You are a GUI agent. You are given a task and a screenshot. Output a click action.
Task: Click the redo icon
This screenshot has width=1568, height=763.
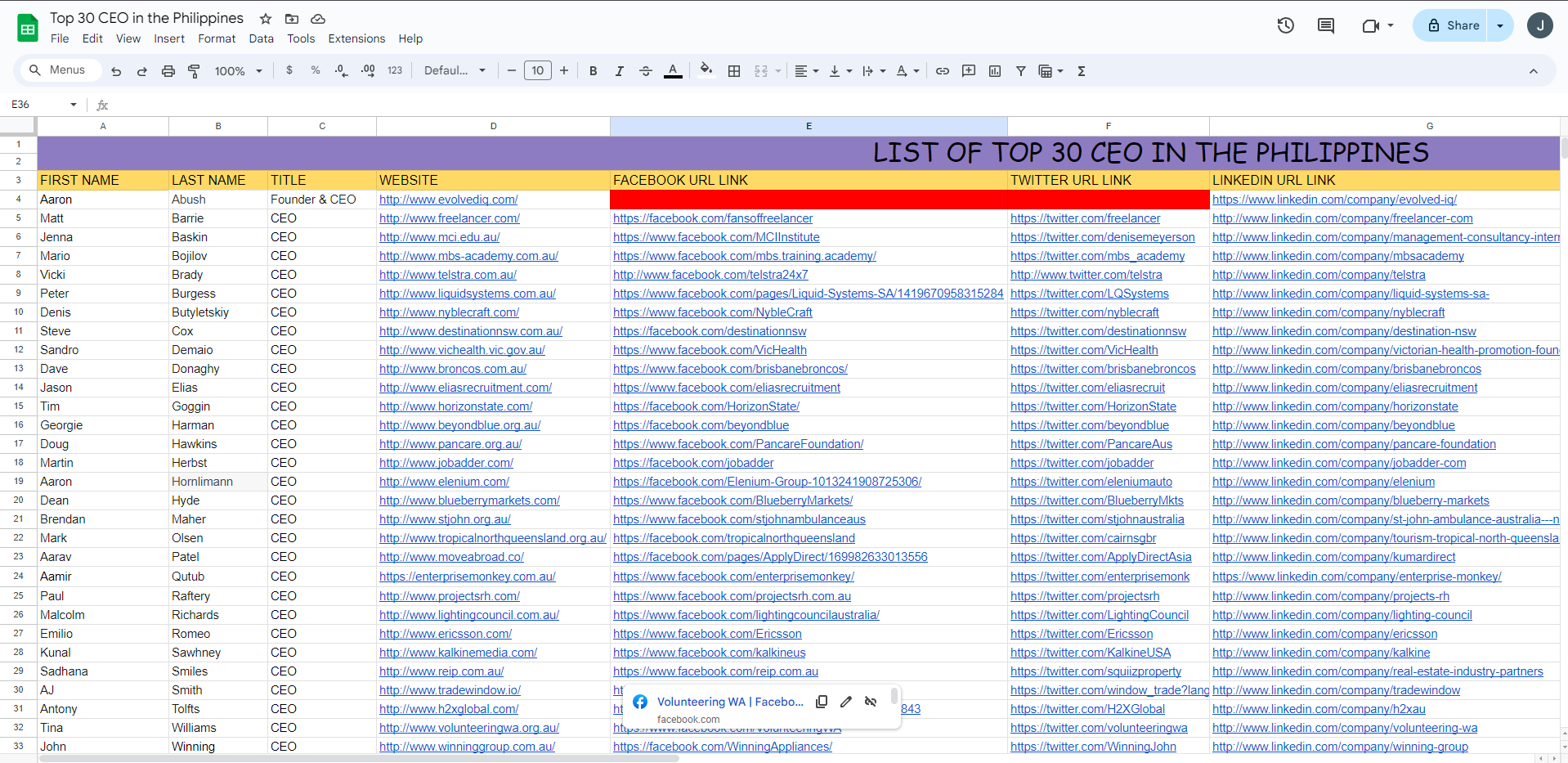coord(141,71)
